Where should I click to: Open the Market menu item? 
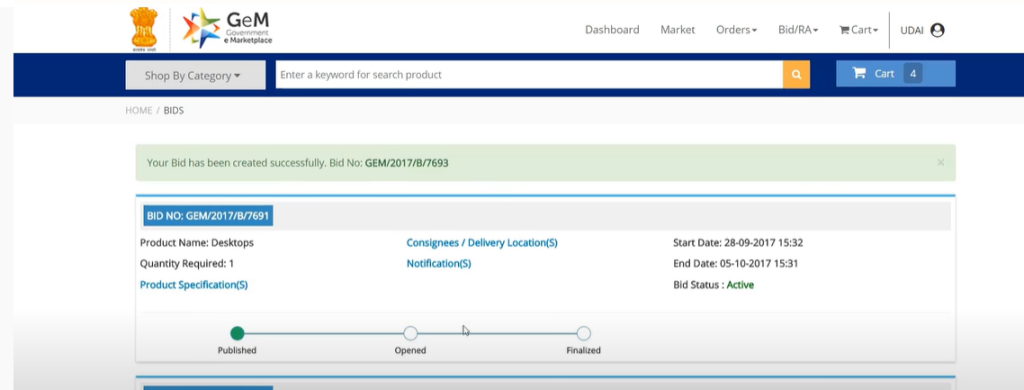(x=677, y=29)
